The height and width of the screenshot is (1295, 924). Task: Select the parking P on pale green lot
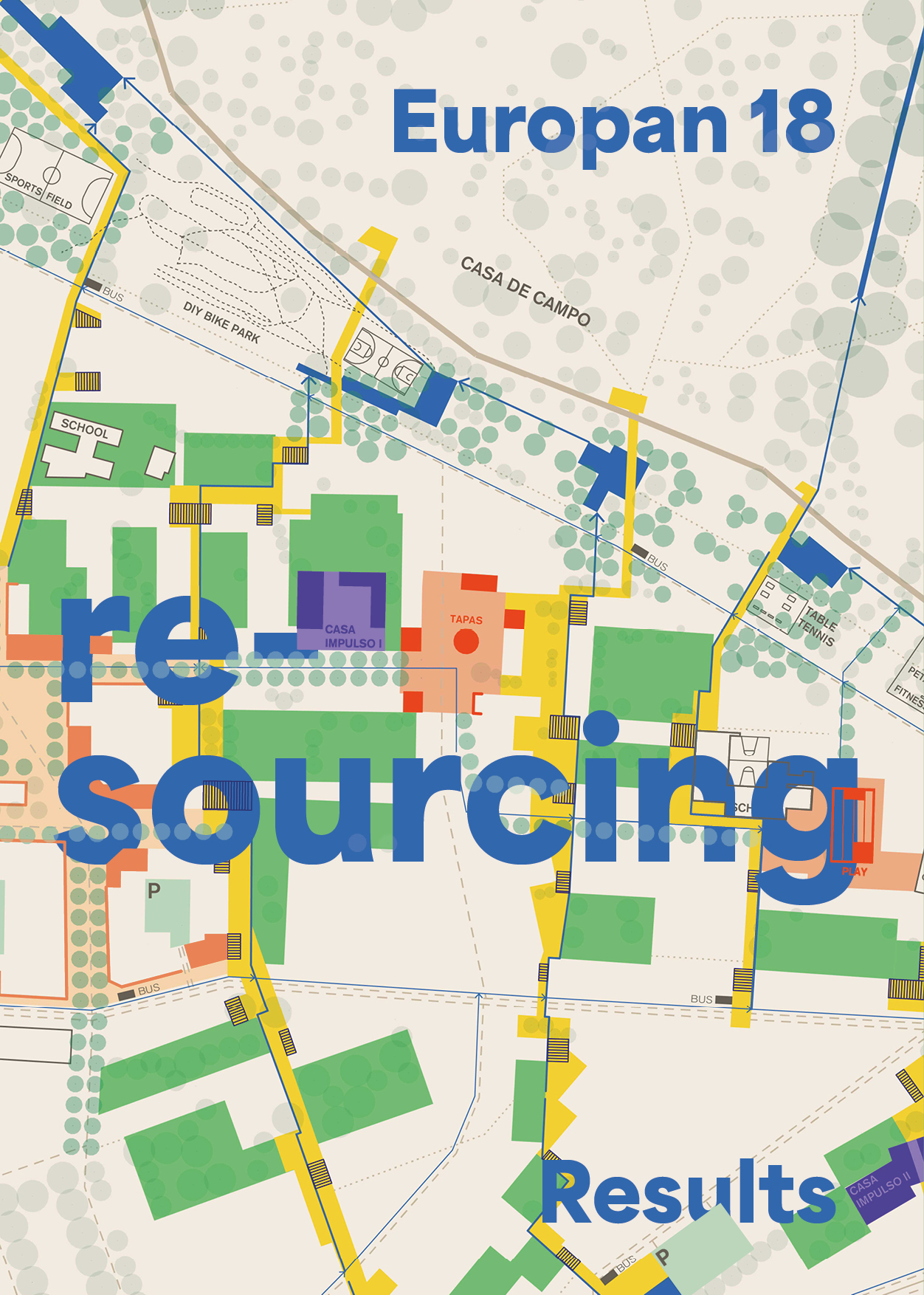[x=154, y=891]
